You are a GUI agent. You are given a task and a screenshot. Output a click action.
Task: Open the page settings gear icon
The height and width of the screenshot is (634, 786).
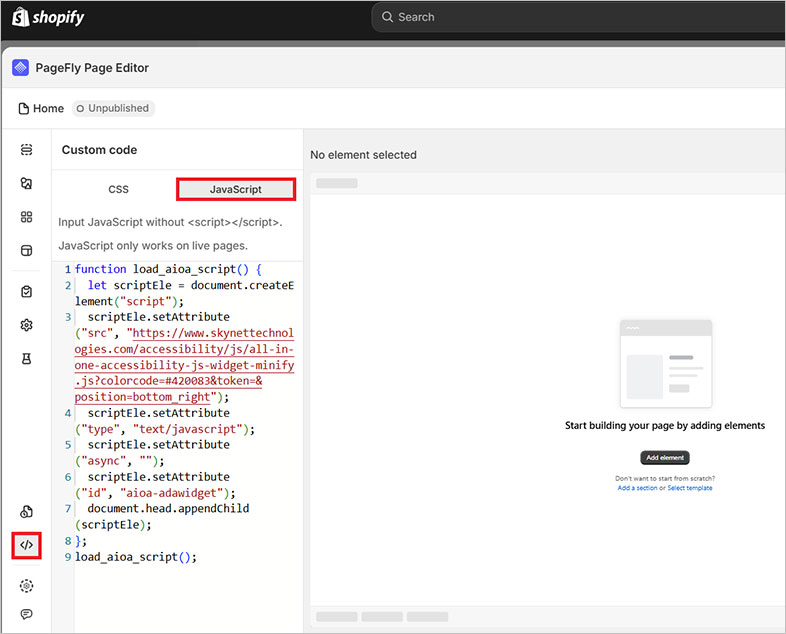tap(27, 325)
